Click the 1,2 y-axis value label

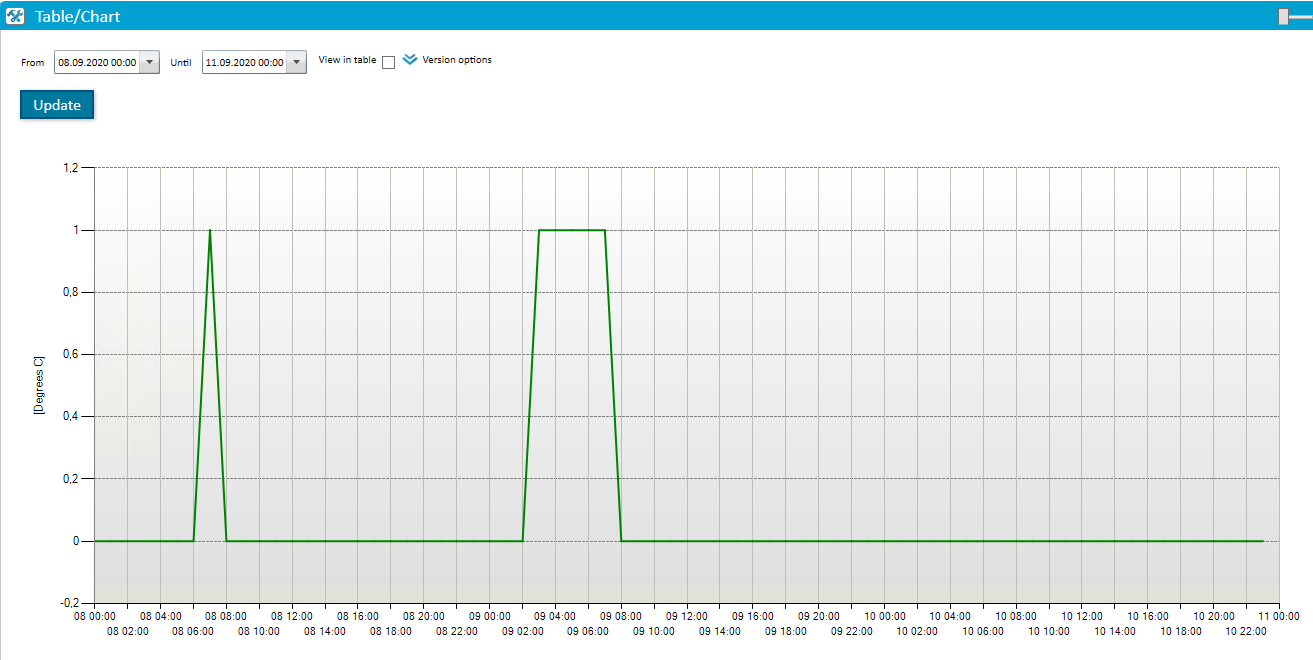click(x=70, y=168)
